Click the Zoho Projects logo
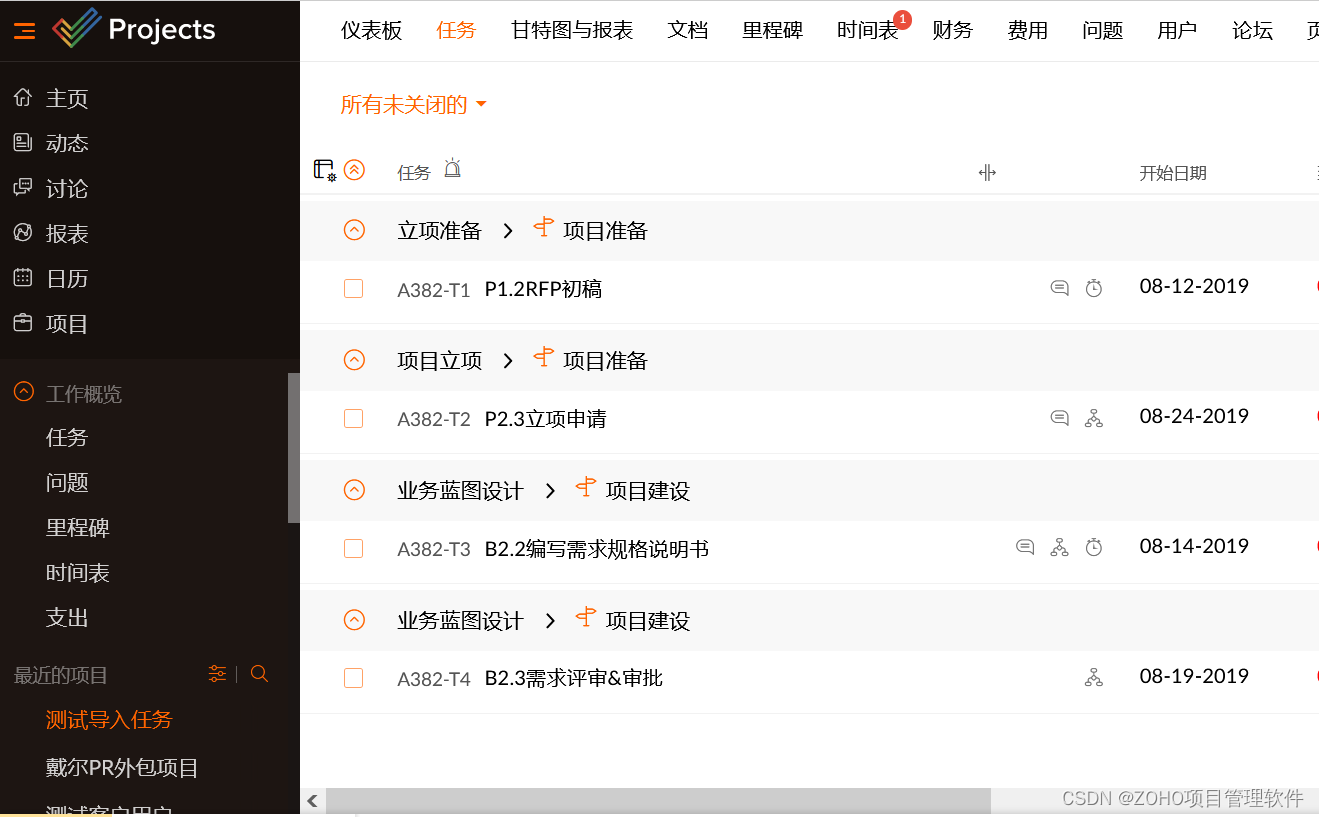Screen dimensions: 1319x817 click(x=133, y=30)
